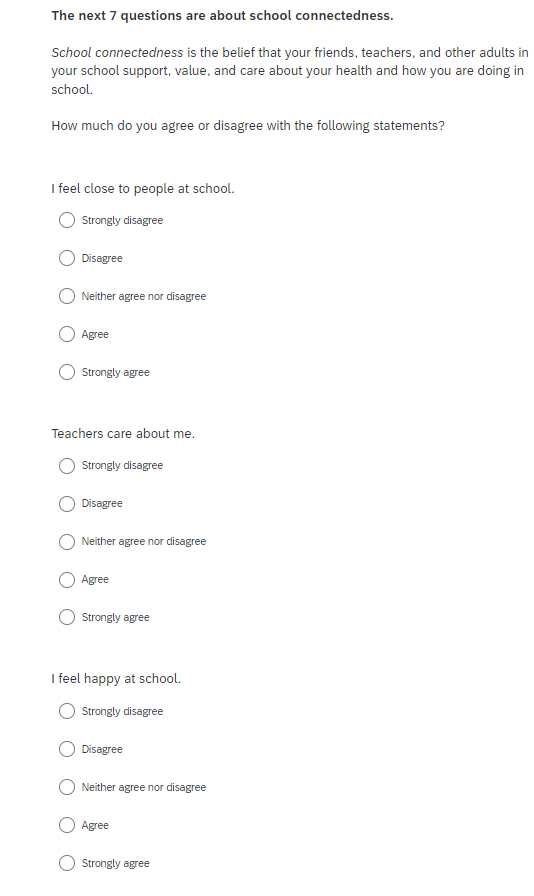Select Agree for 'I feel close to people at school'
The image size is (534, 896).
tap(67, 334)
